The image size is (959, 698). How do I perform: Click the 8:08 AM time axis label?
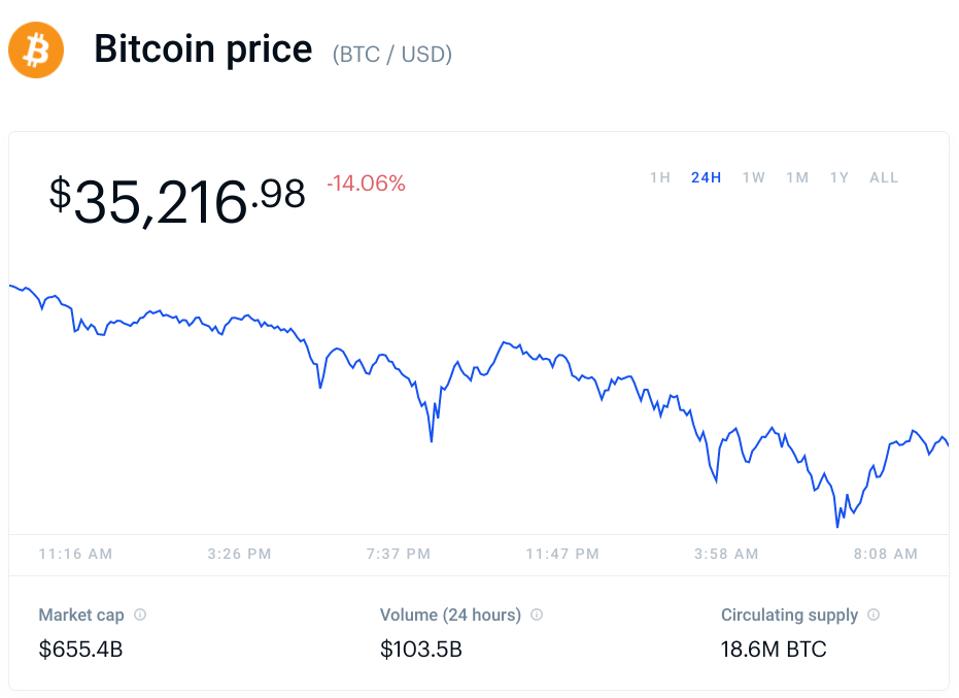[885, 554]
